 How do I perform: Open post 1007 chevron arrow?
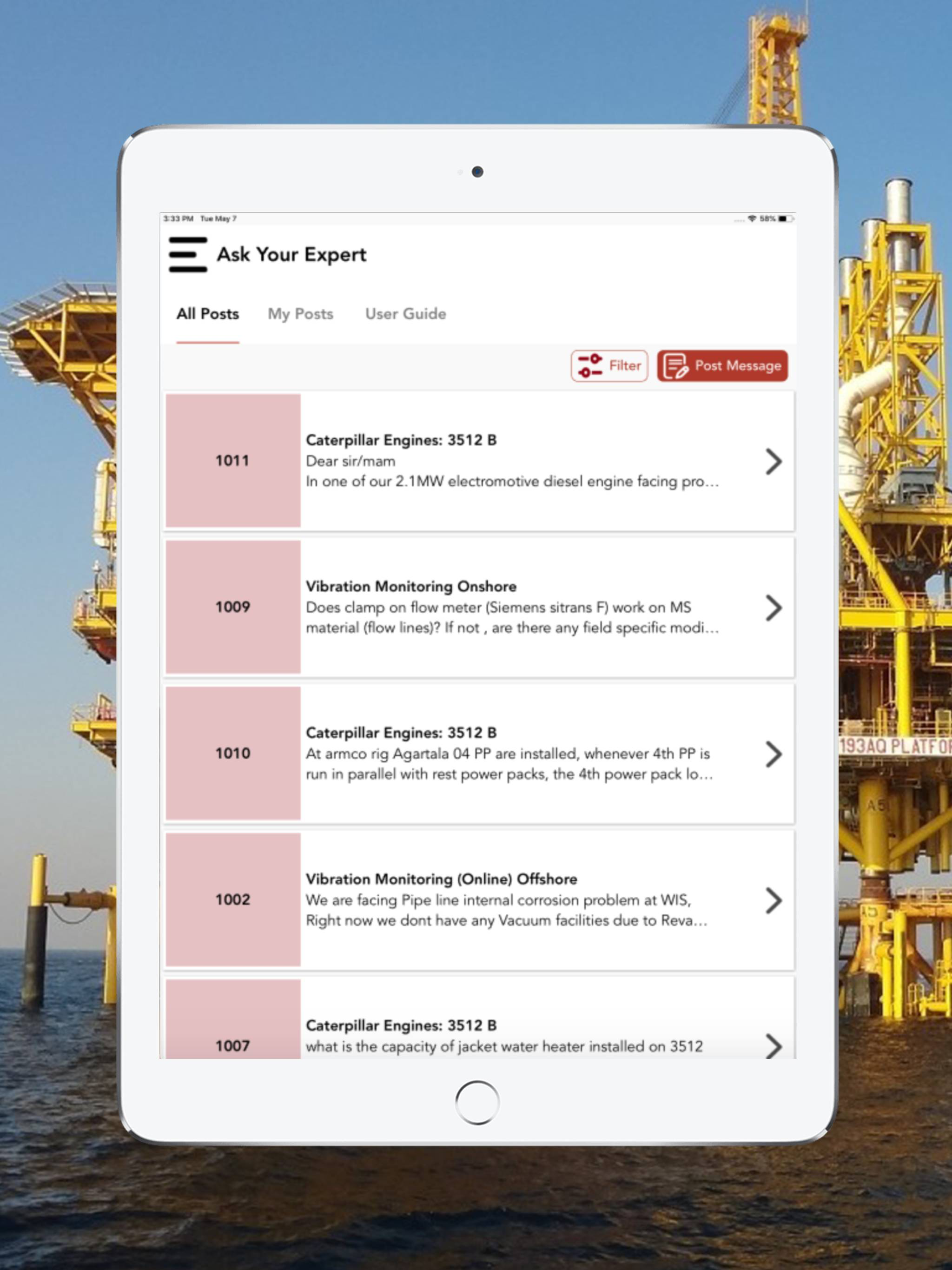click(773, 1046)
